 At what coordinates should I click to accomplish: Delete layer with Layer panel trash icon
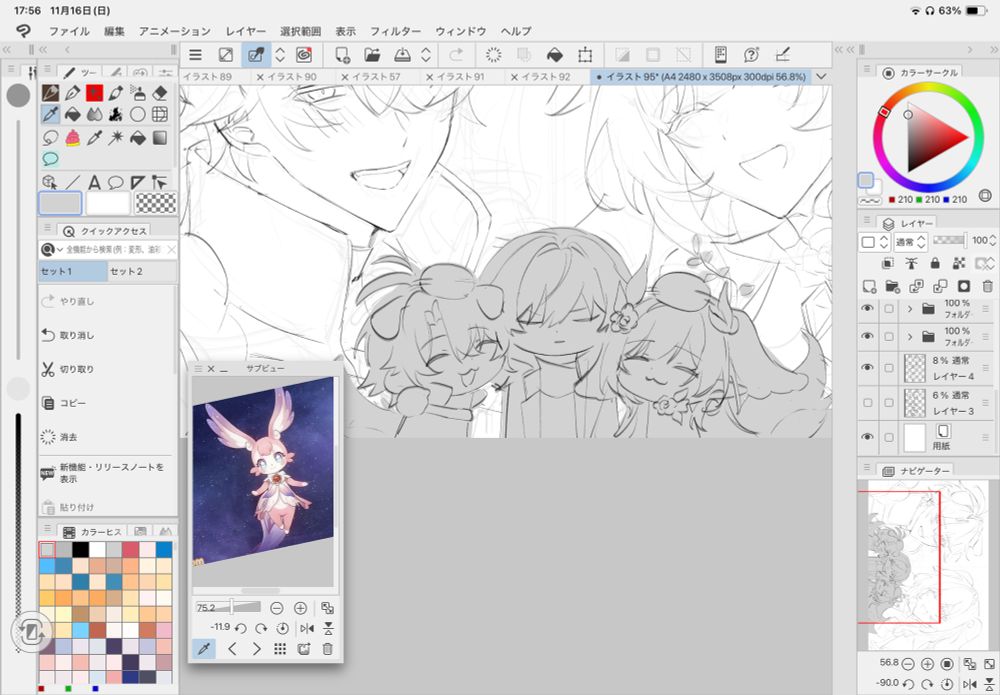point(987,286)
